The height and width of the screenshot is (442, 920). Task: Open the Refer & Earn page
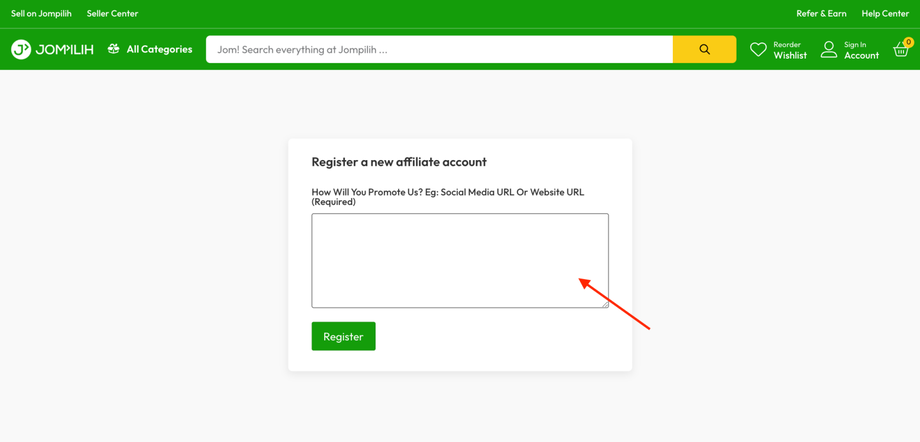tap(821, 13)
